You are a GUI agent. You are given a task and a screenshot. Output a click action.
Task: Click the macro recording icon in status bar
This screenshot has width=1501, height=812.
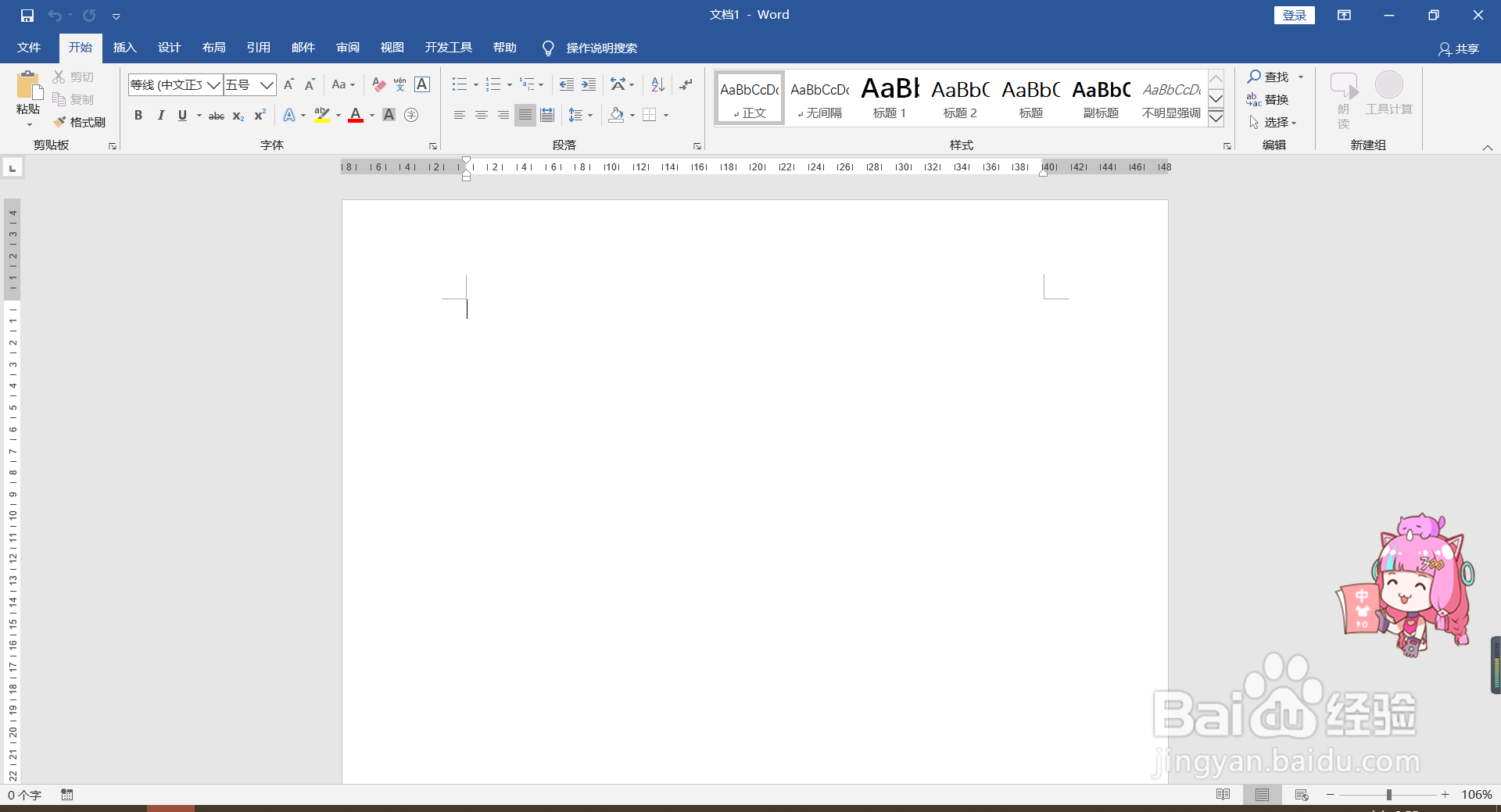[67, 795]
